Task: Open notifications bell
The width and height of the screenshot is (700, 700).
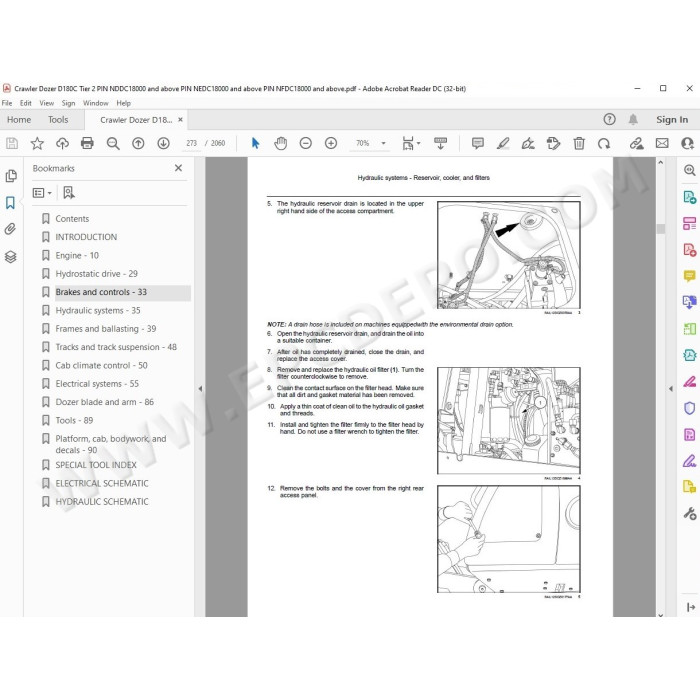Action: (x=633, y=119)
